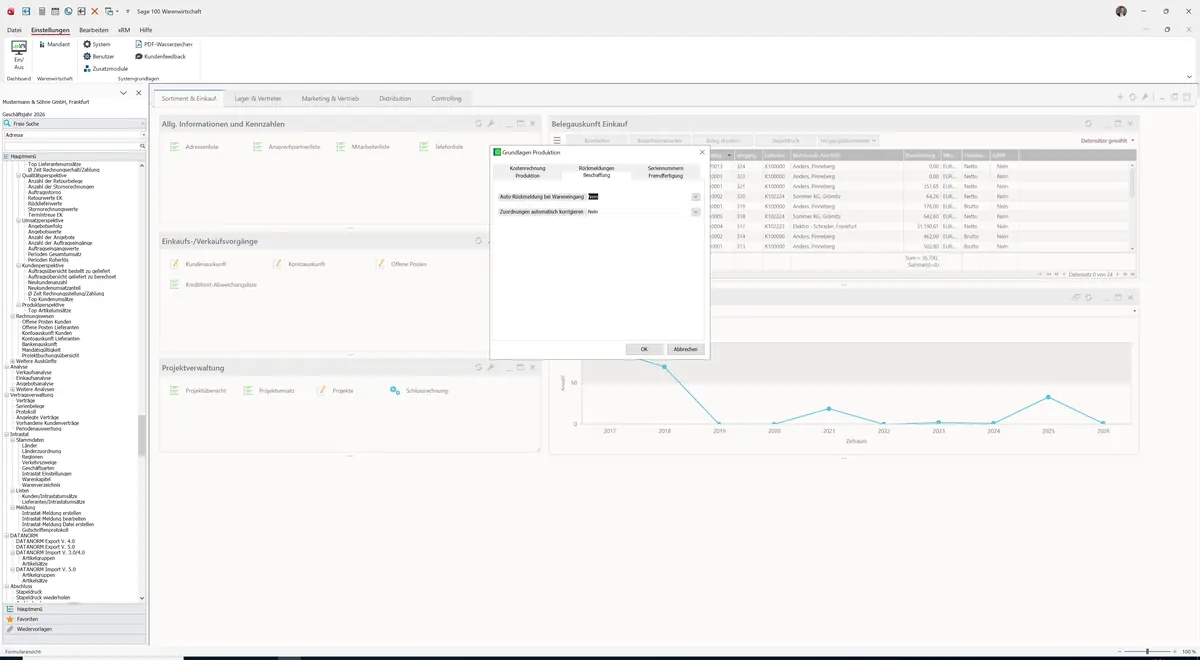Screen dimensions: 1200x660
Task: Click the windows arrangement icon in quick access toolbar
Action: pos(109,11)
